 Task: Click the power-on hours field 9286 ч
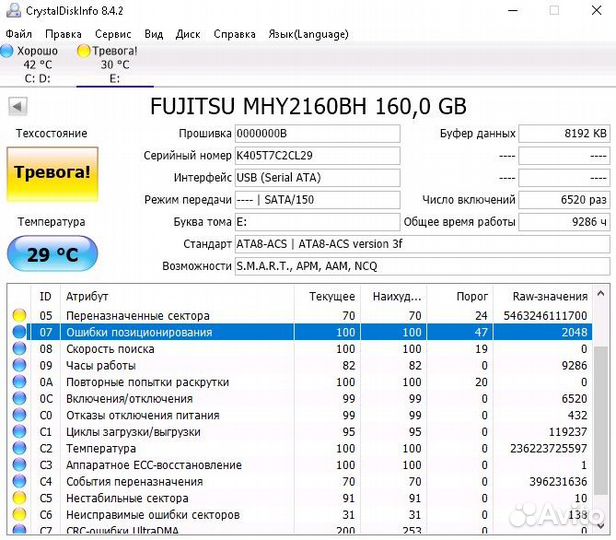[x=564, y=222]
